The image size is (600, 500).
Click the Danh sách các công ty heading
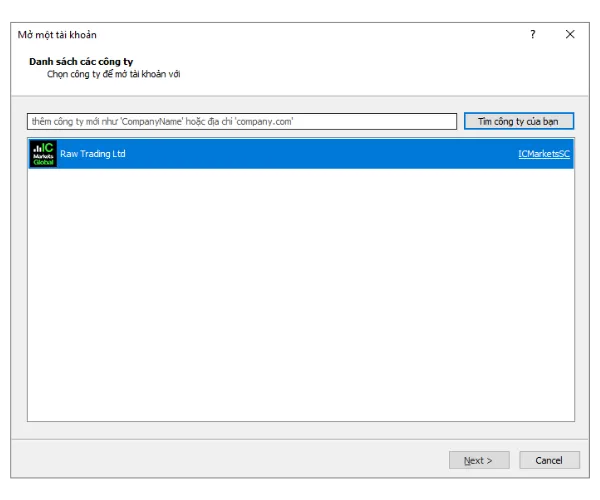click(81, 62)
